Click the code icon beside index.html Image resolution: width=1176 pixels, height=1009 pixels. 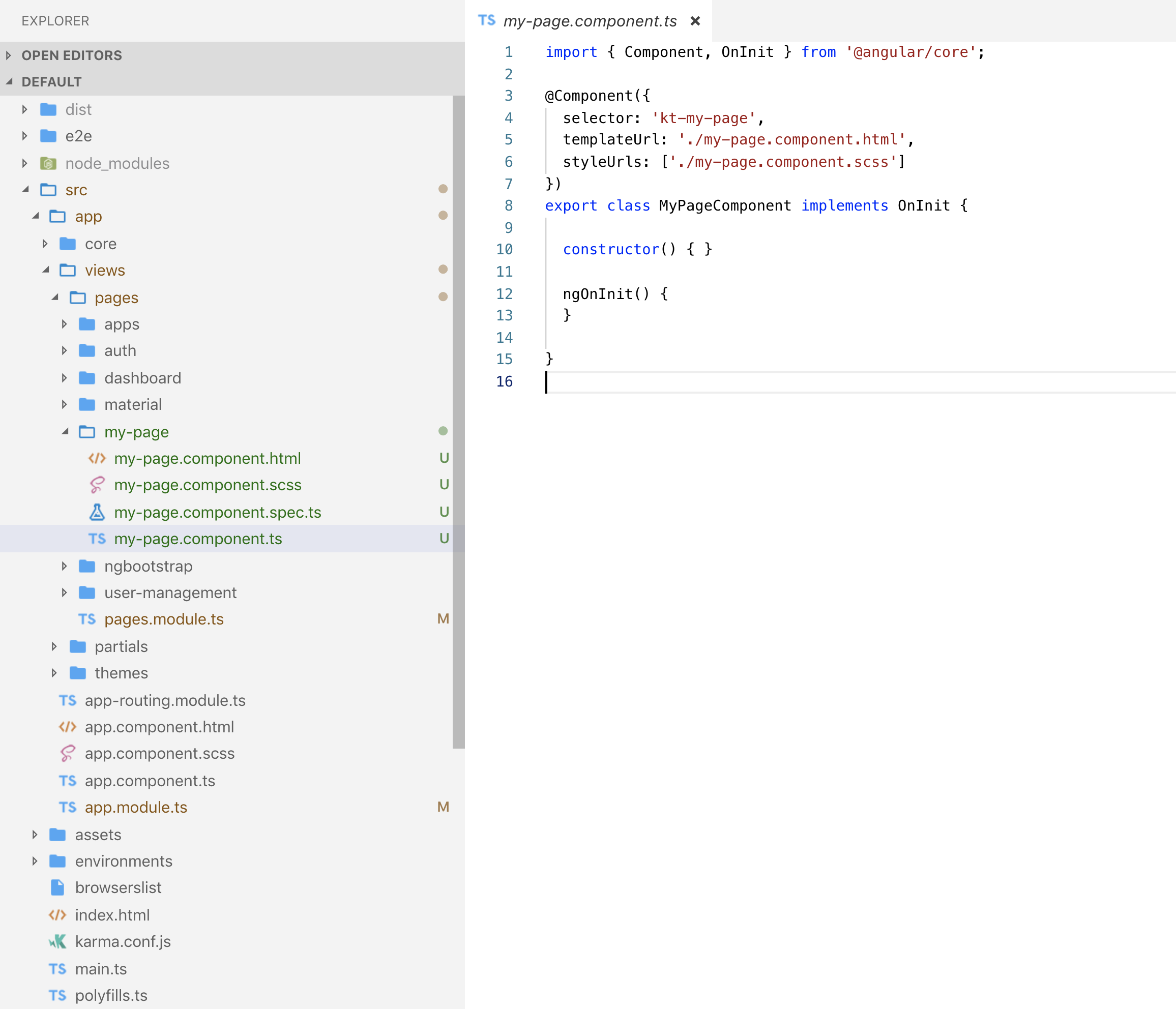tap(57, 914)
